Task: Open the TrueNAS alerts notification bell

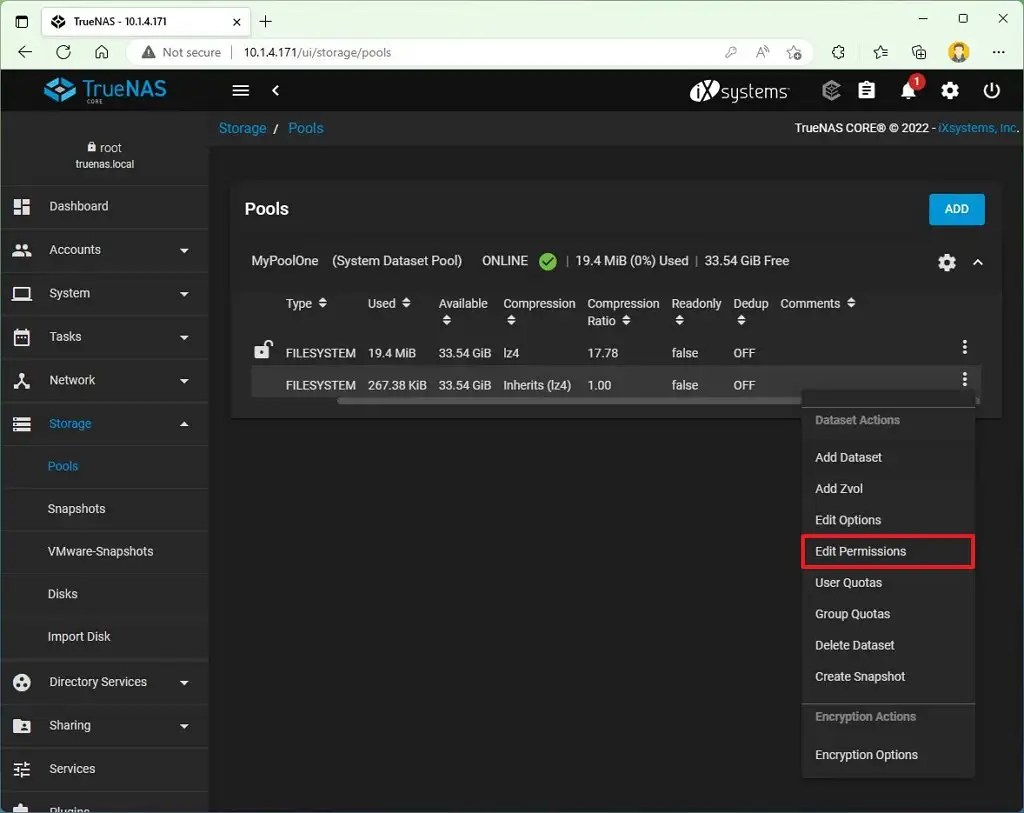Action: (x=908, y=90)
